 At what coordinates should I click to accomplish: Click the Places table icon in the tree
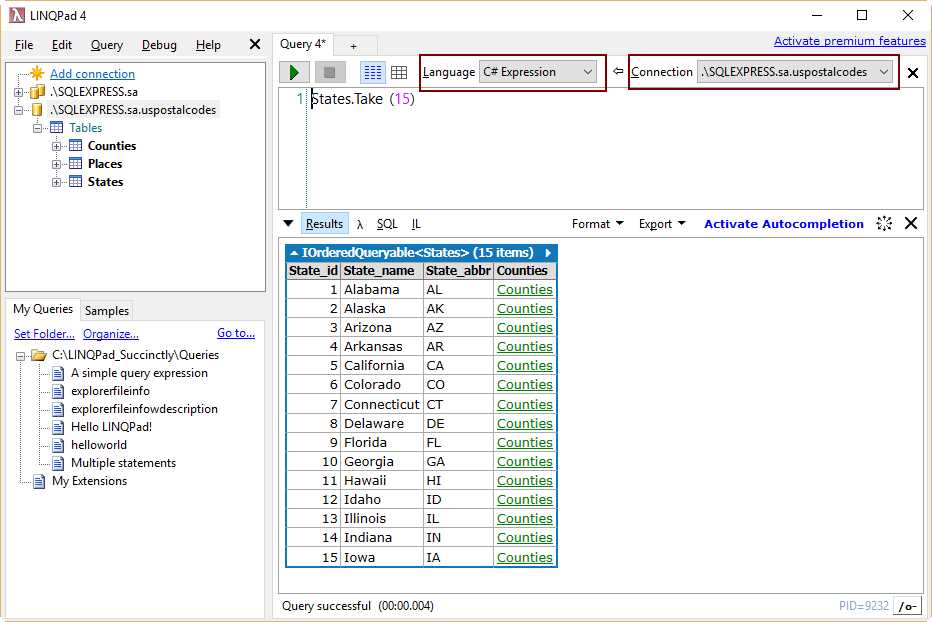pos(75,164)
